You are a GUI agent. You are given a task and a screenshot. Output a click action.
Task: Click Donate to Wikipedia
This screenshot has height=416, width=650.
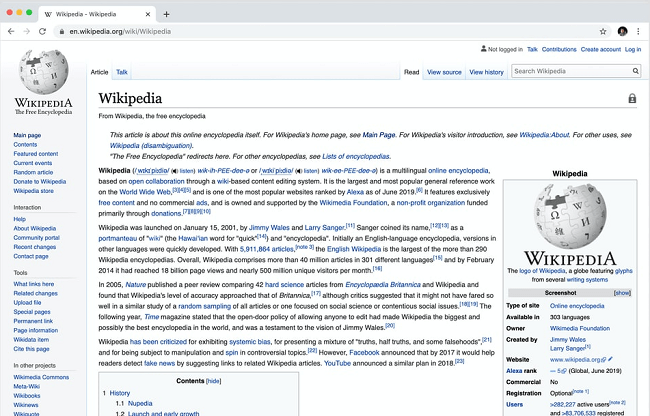coord(40,181)
